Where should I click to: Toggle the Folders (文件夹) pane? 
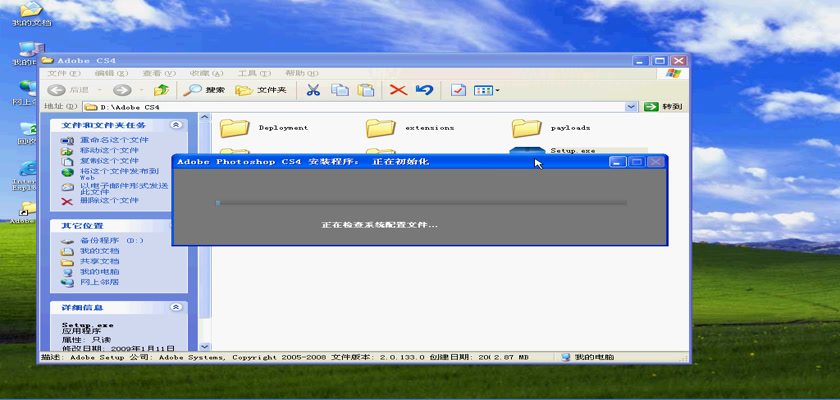coord(261,90)
